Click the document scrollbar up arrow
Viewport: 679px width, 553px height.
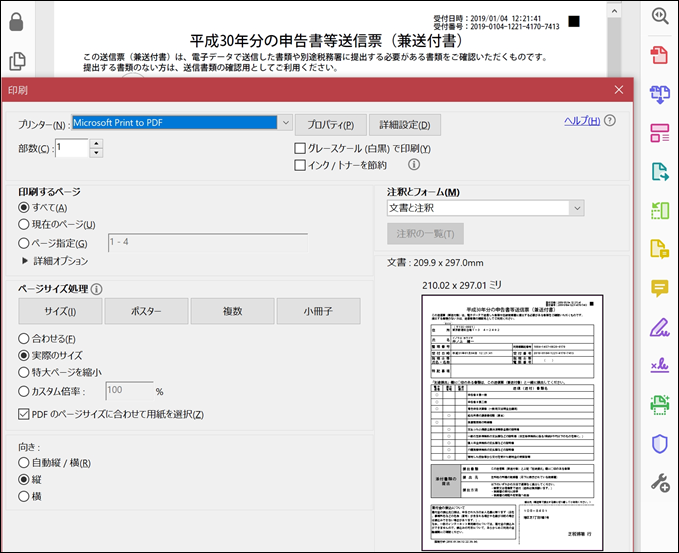[614, 12]
